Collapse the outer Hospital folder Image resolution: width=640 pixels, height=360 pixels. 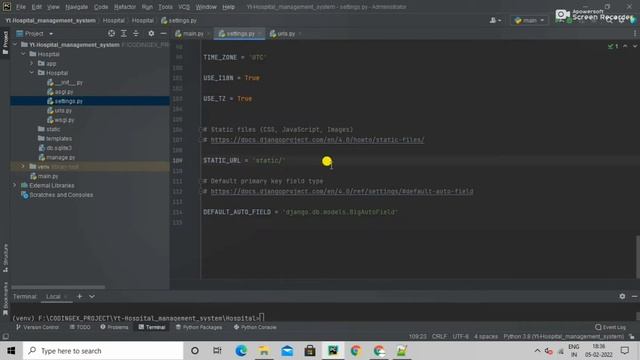[x=24, y=54]
